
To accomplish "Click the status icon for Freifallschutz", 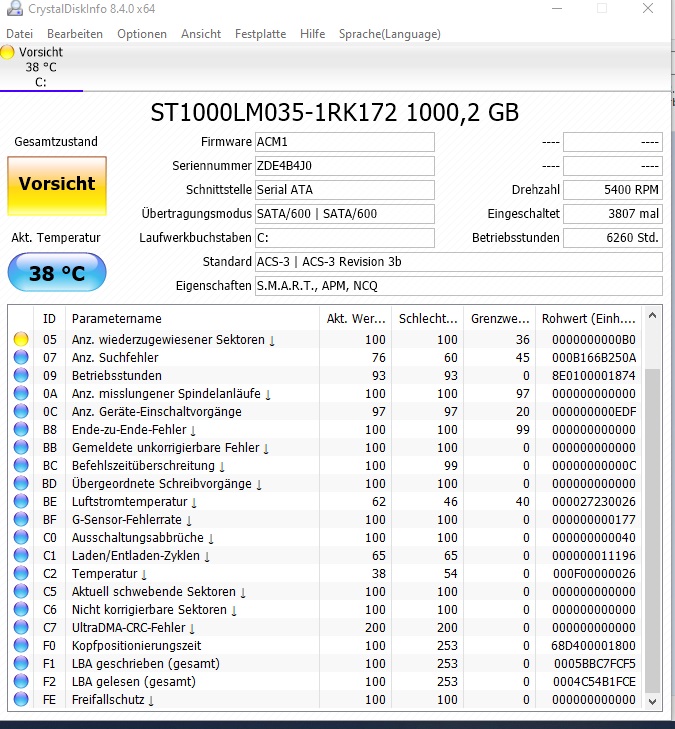I will [21, 700].
